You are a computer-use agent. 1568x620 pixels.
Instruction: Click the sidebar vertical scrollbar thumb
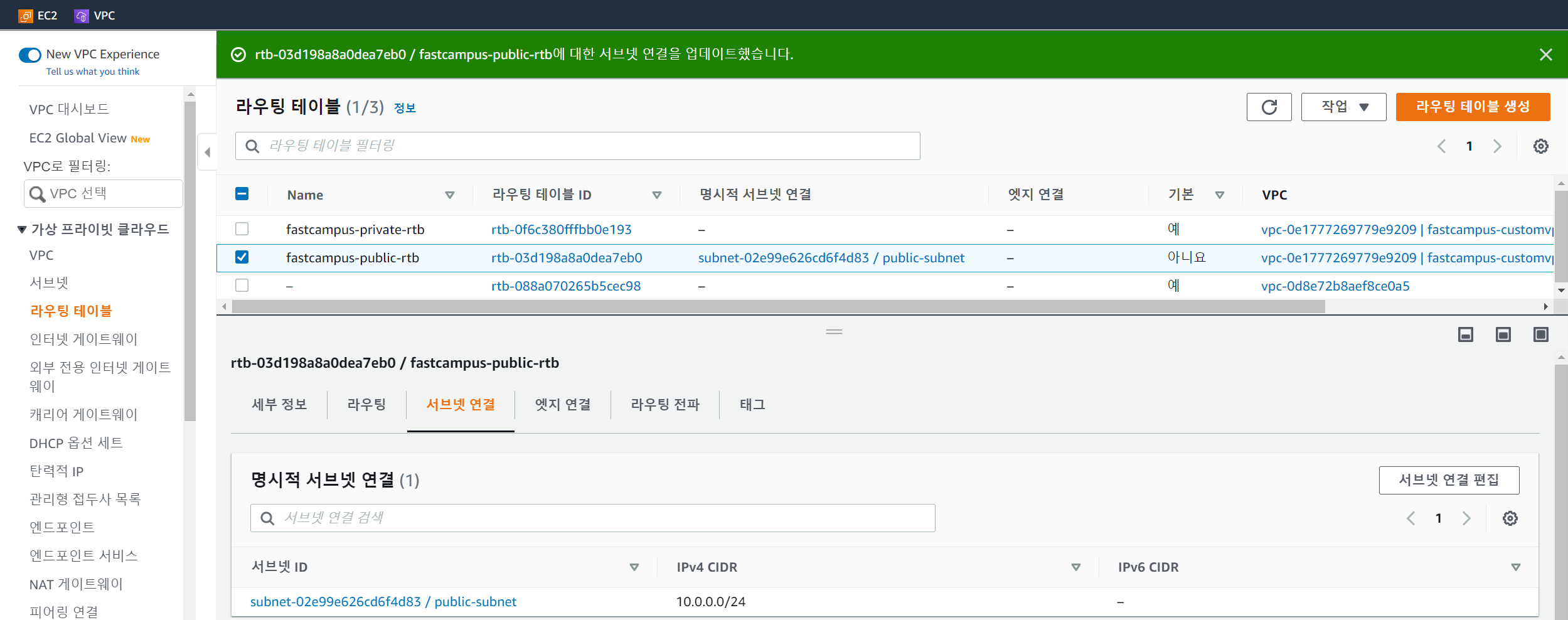coord(190,260)
